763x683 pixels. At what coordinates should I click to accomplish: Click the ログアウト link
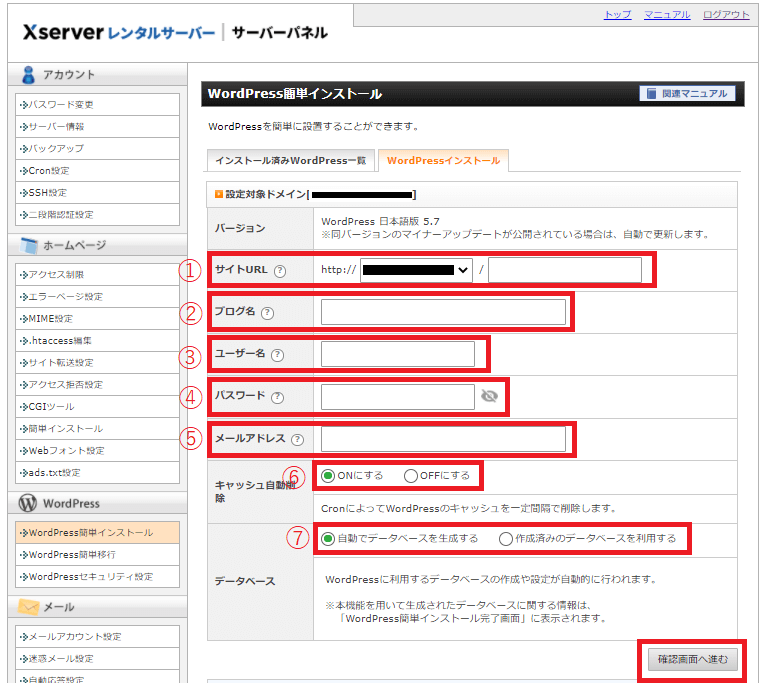726,15
